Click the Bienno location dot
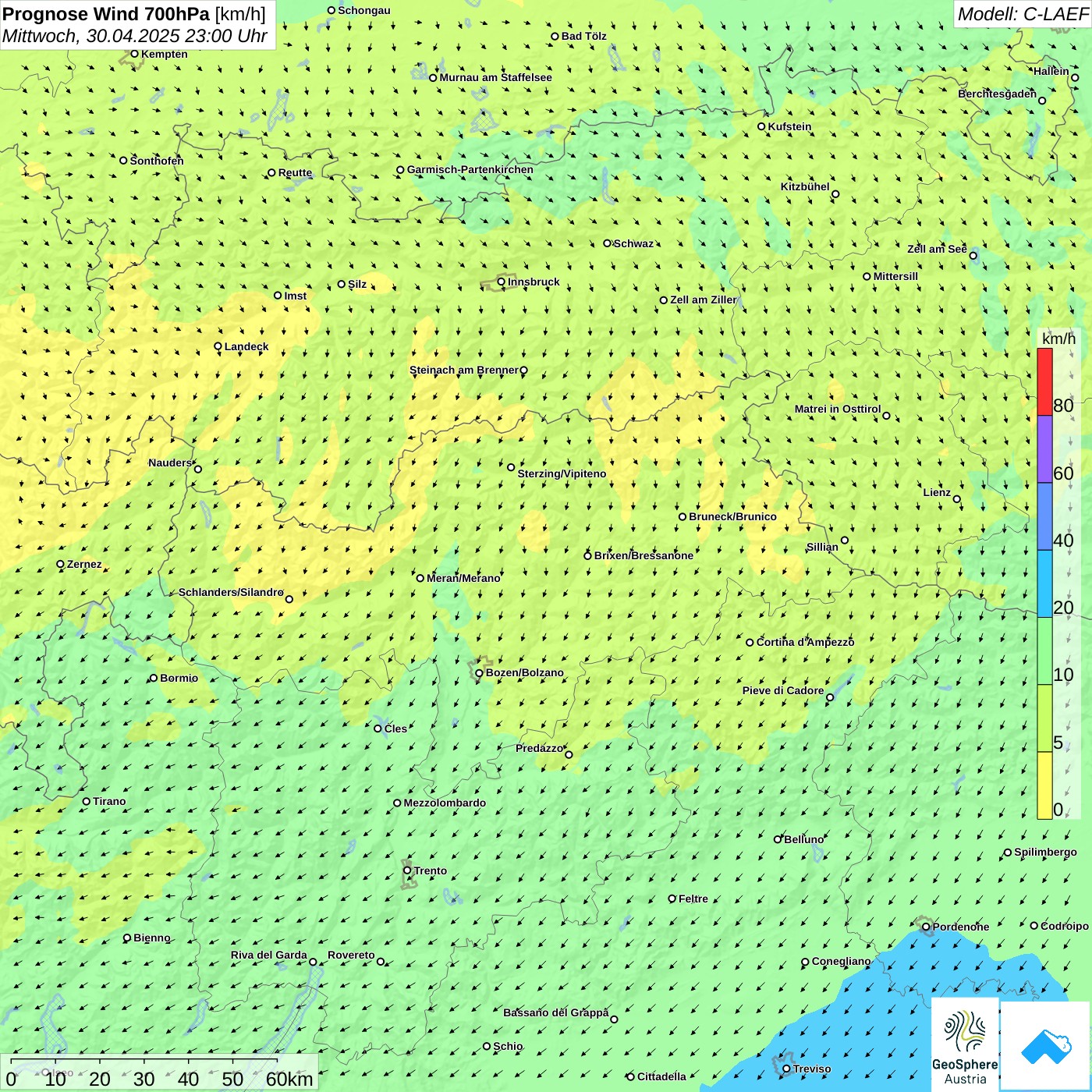Screen dimensions: 1092x1092 point(127,938)
